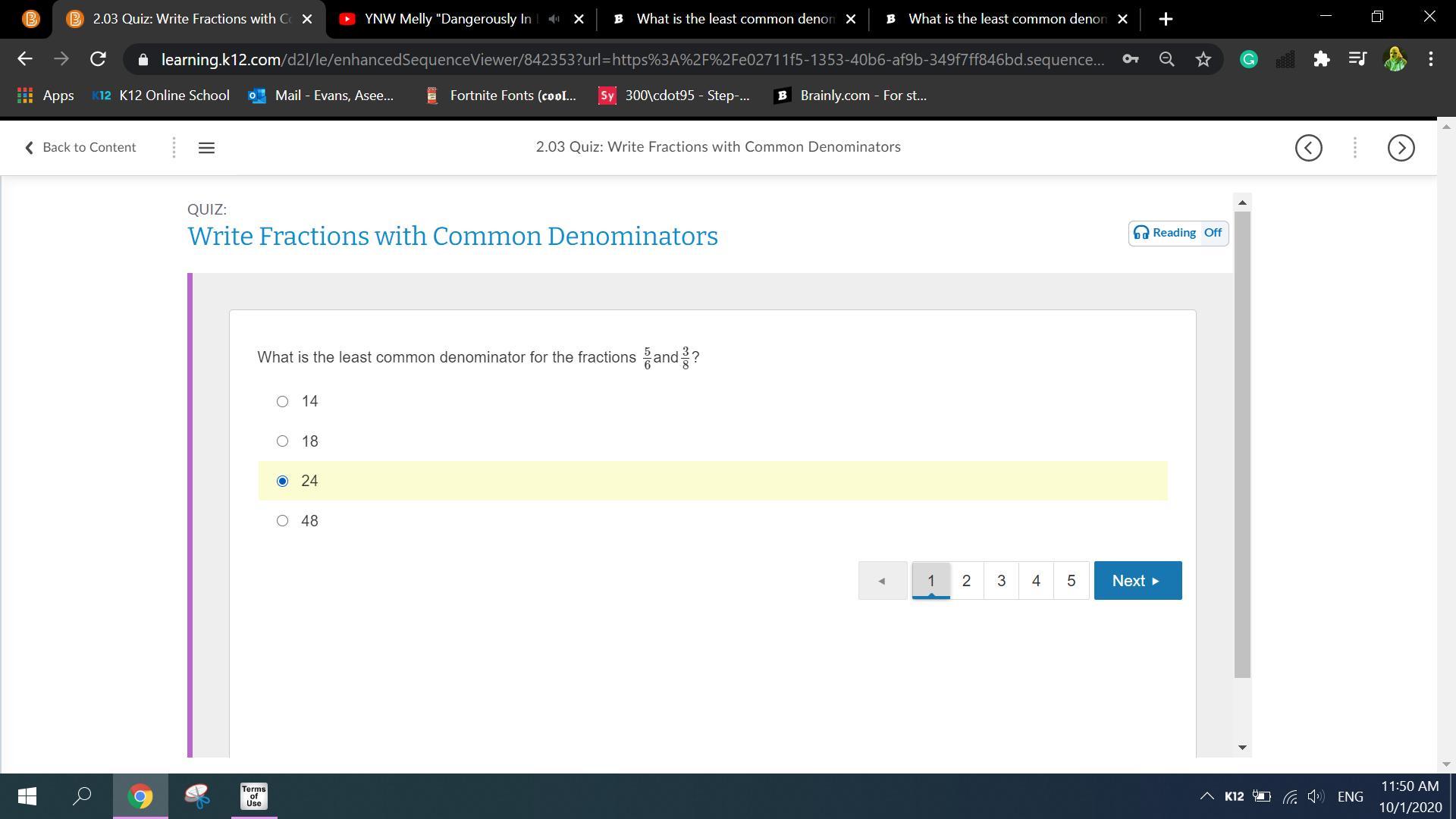Viewport: 1456px width, 819px height.
Task: Select the answer option 14
Action: point(283,401)
